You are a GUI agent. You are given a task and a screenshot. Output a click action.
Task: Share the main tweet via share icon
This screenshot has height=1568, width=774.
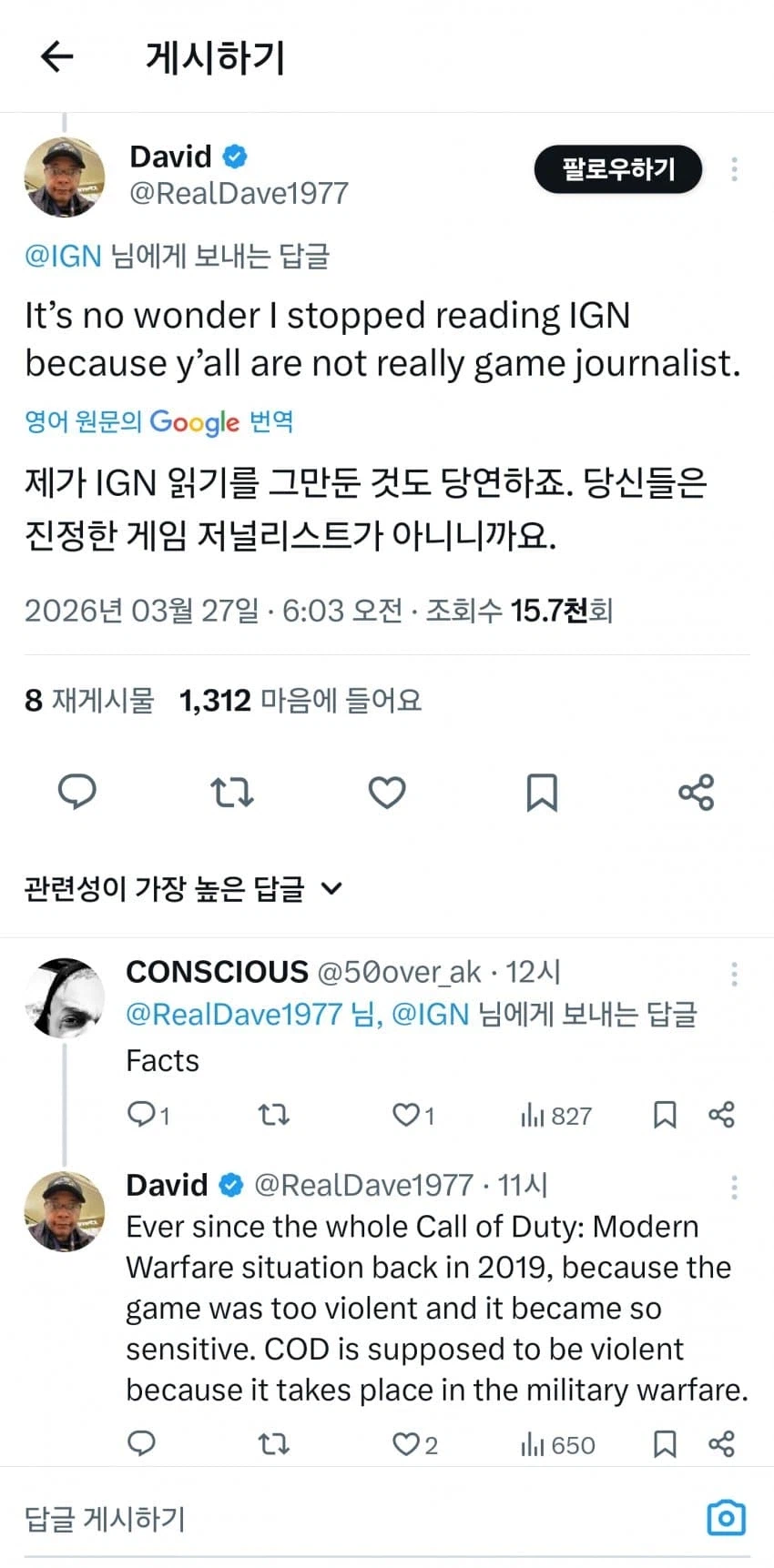click(x=697, y=793)
